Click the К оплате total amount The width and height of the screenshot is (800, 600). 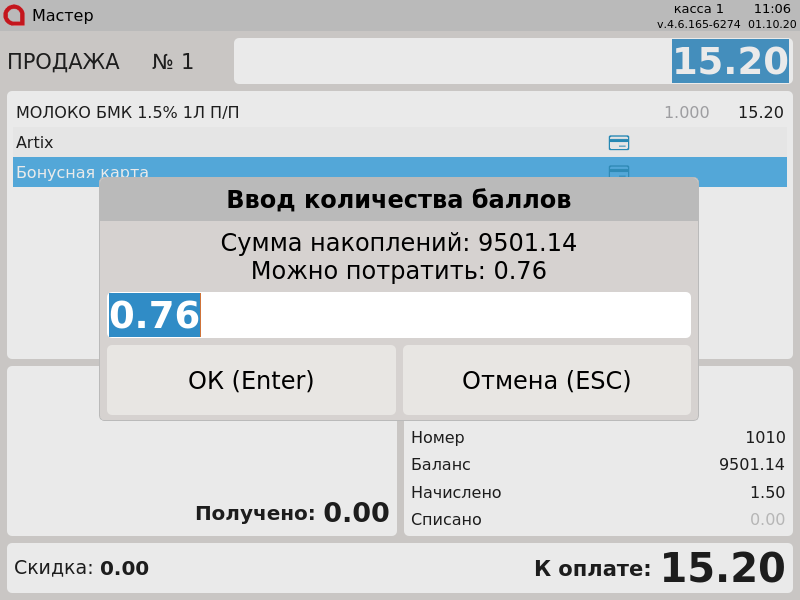coord(722,569)
